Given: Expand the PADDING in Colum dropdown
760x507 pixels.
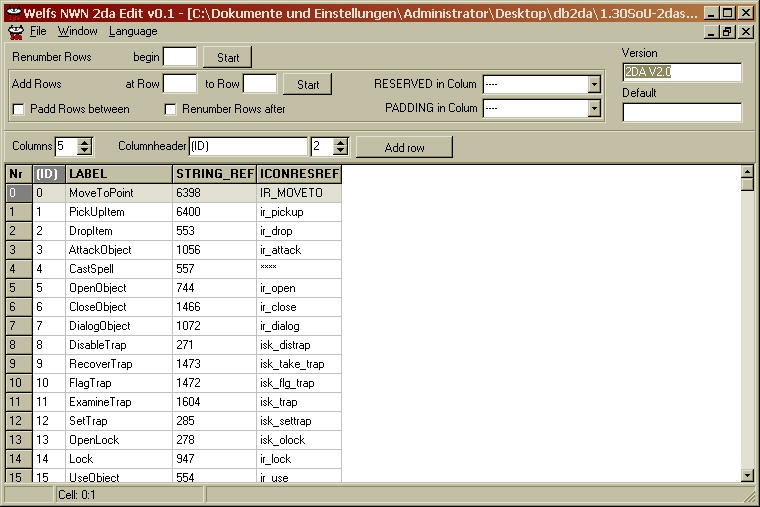Looking at the screenshot, I should coord(594,108).
